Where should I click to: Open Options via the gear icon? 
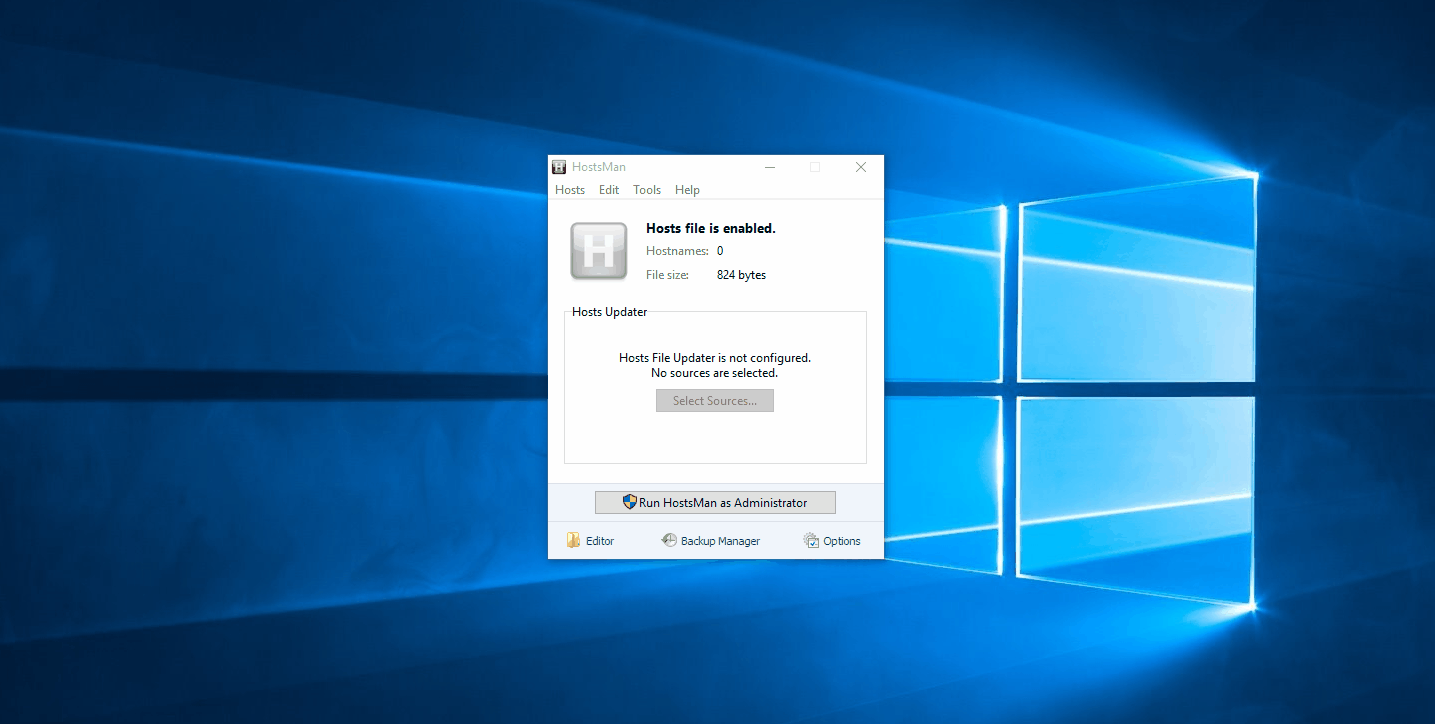click(x=810, y=540)
